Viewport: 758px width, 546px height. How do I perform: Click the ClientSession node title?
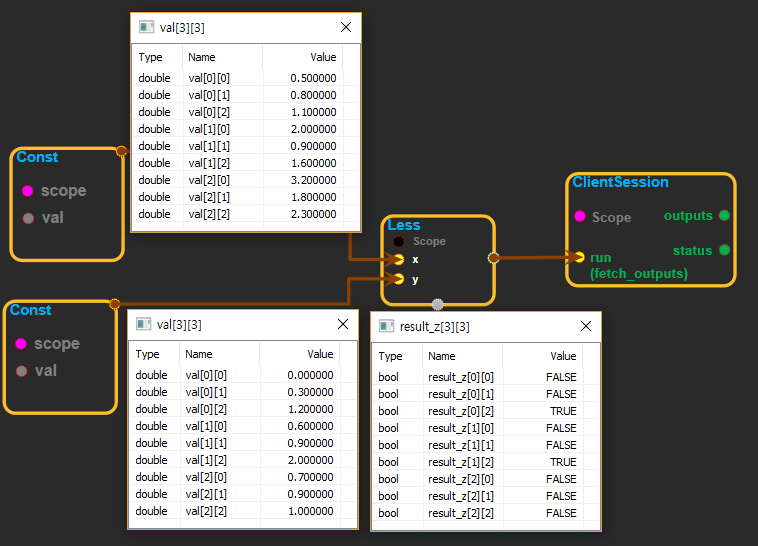[620, 182]
